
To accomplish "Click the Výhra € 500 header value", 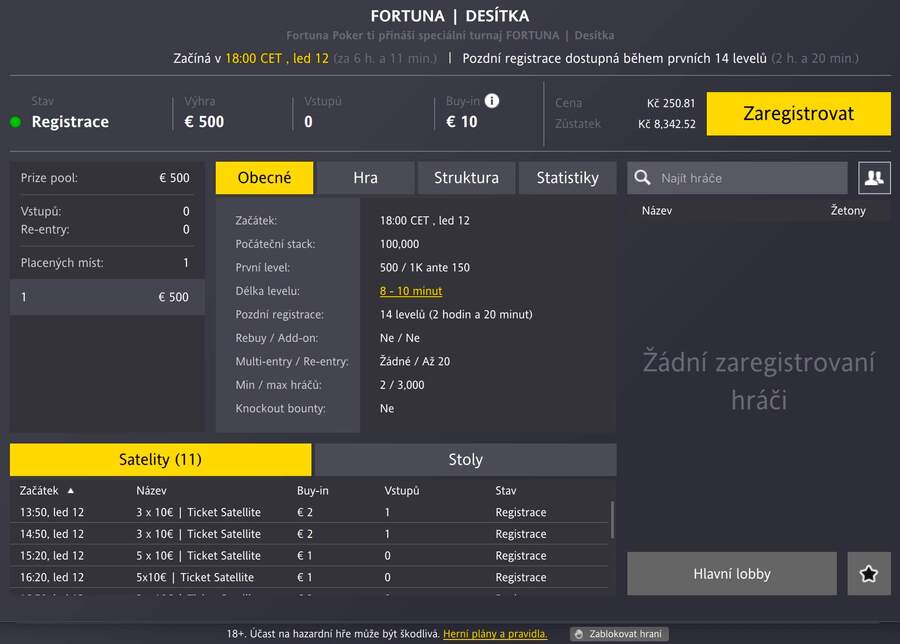I will coord(204,122).
